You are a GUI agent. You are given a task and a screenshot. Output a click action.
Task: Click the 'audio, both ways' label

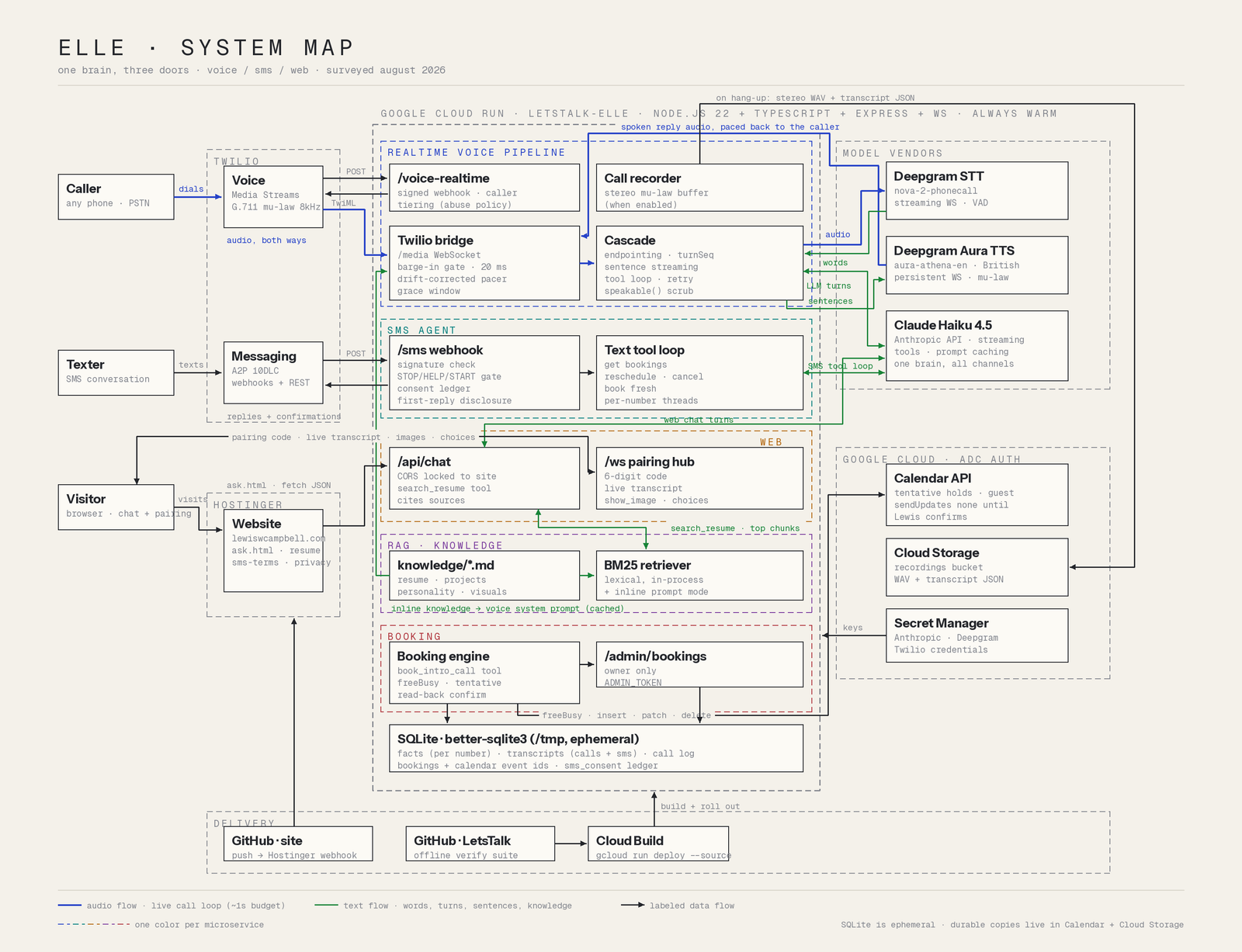[x=266, y=241]
